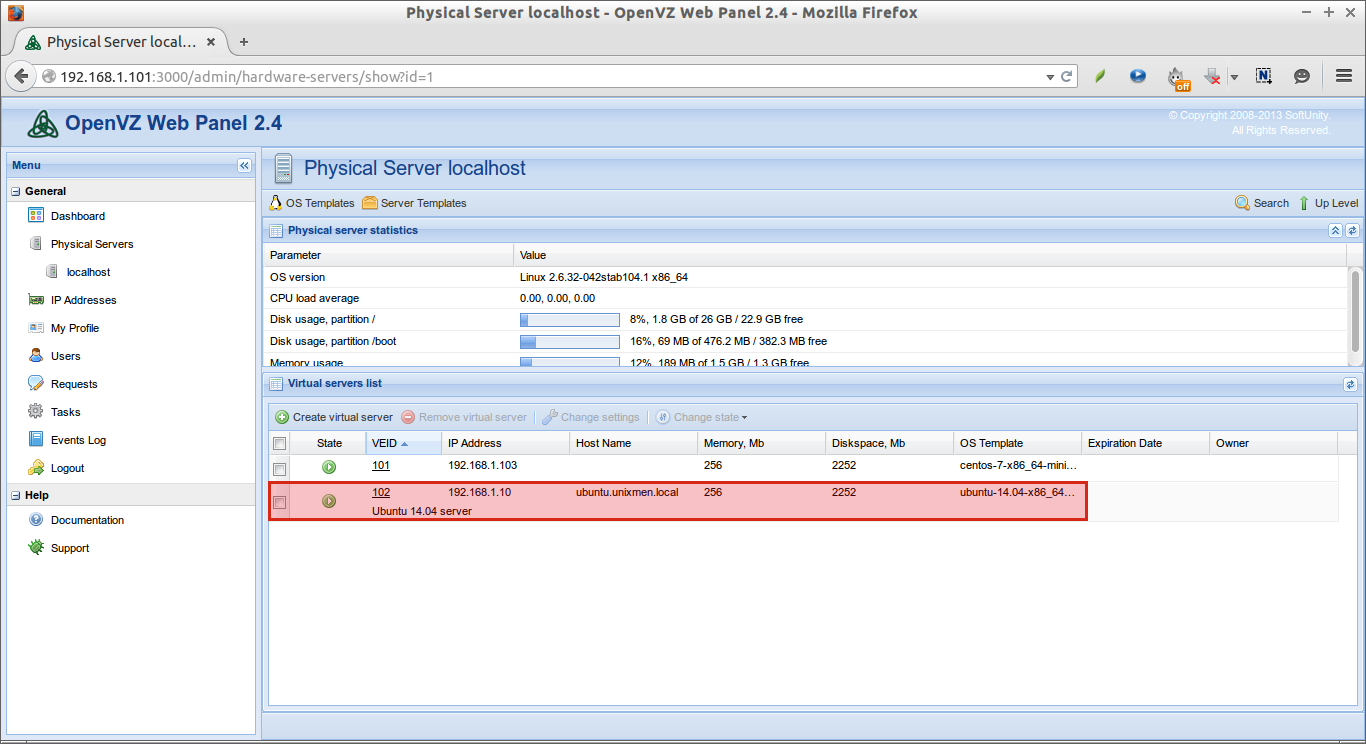Open the Events Log menu item

(78, 440)
